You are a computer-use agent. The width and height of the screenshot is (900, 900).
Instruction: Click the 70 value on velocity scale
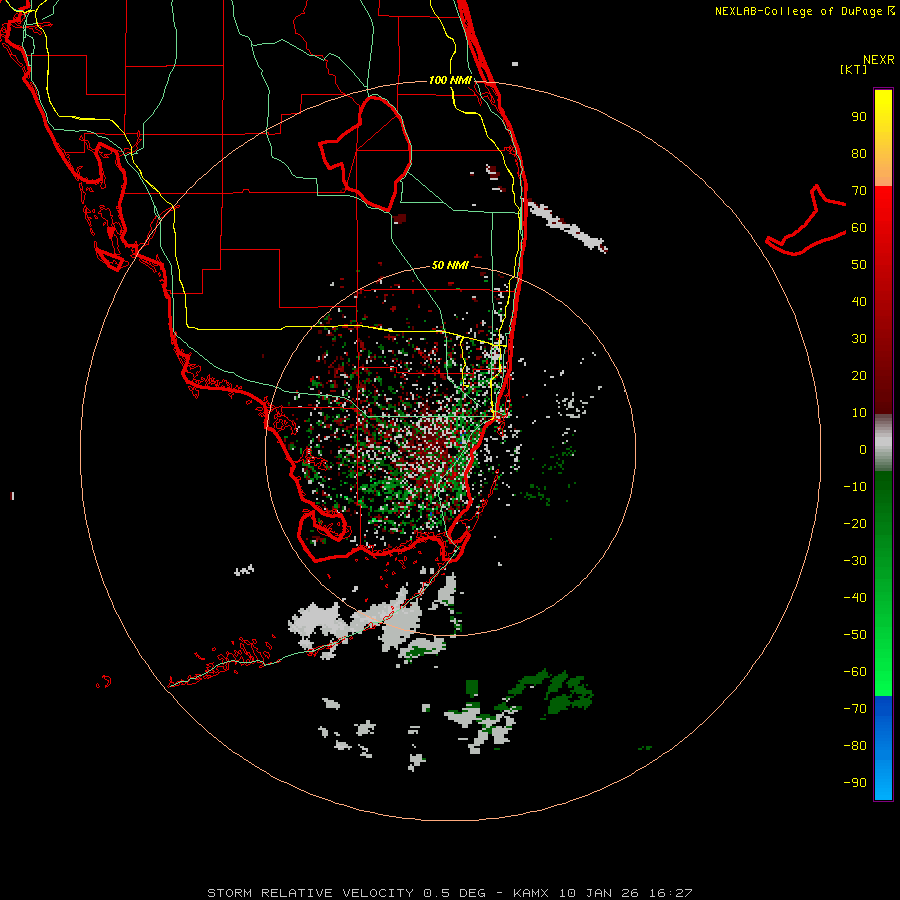(x=859, y=191)
